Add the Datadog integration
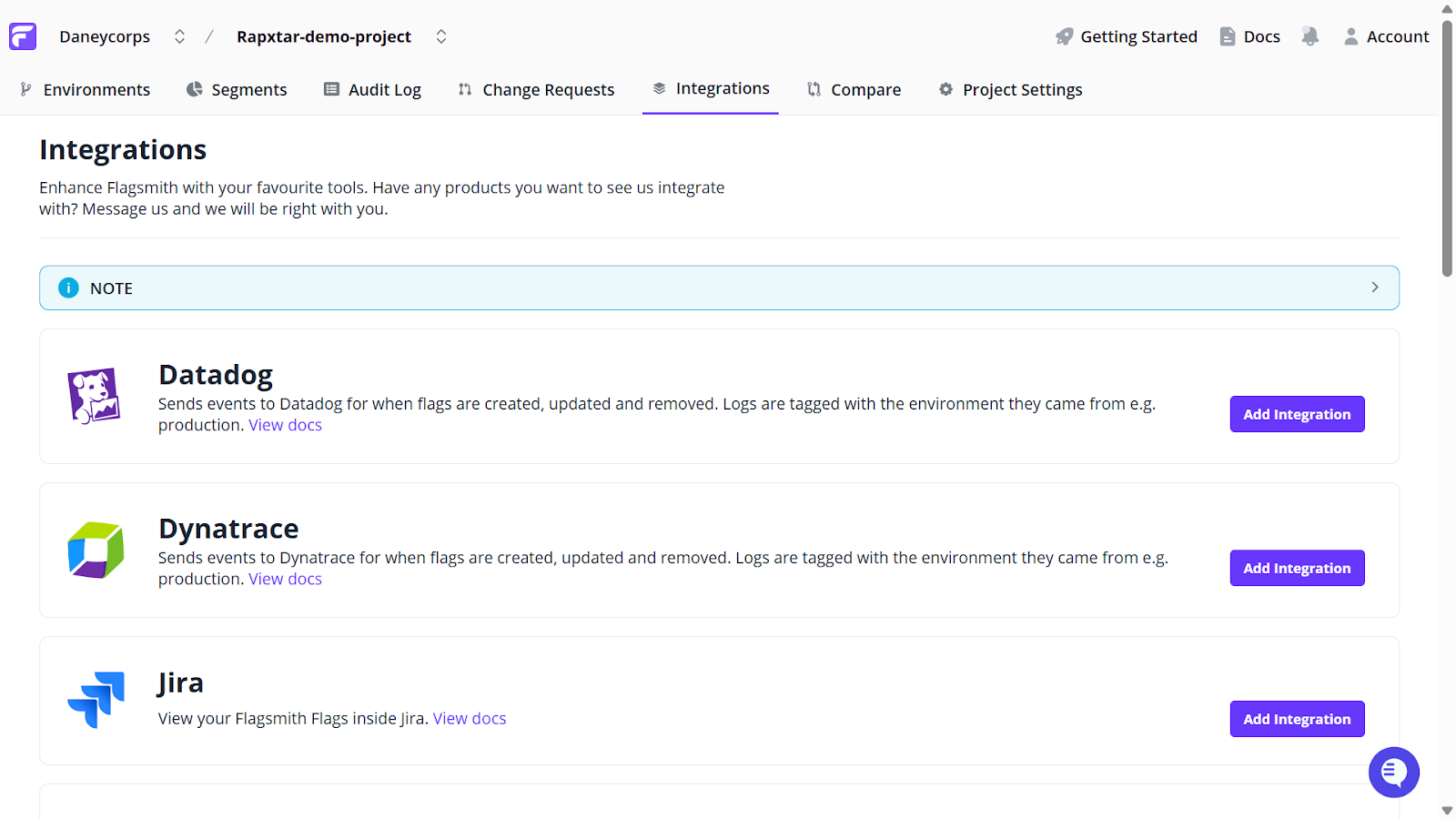The width and height of the screenshot is (1456, 819). [x=1296, y=414]
